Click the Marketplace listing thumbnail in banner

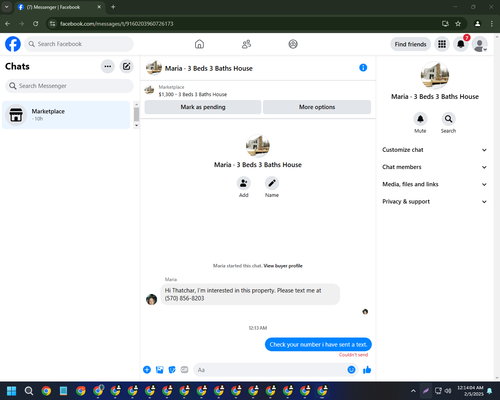(149, 90)
